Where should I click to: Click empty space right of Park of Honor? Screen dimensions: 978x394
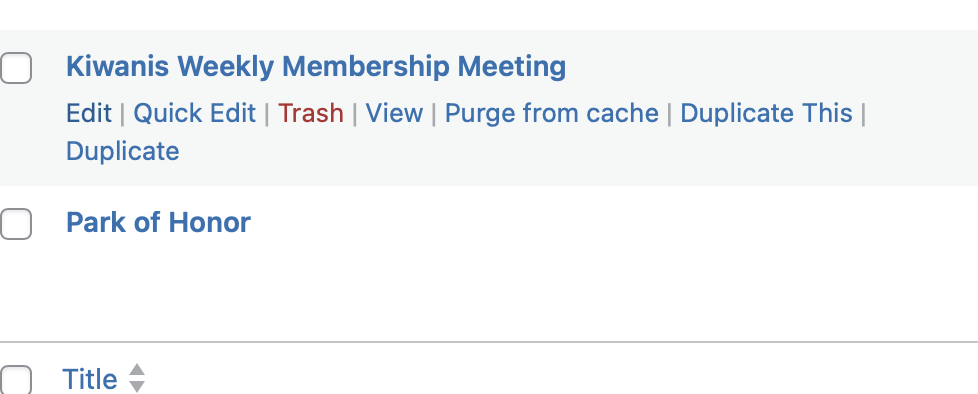[611, 223]
